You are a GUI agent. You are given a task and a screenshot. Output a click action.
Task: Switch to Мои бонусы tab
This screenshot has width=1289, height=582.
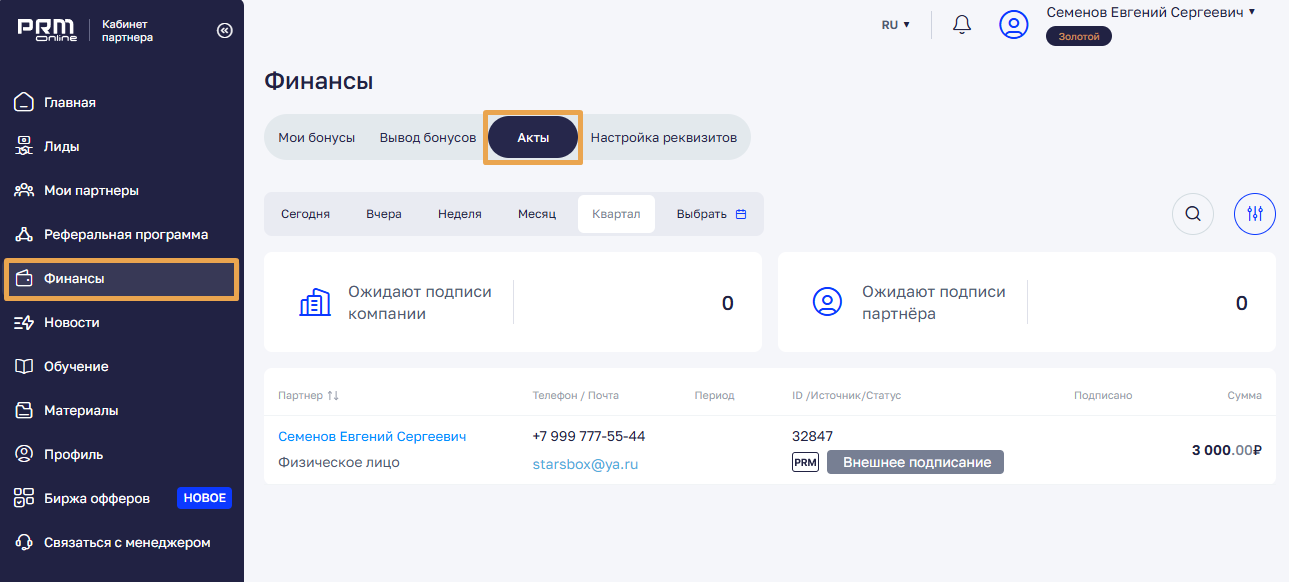pyautogui.click(x=316, y=138)
